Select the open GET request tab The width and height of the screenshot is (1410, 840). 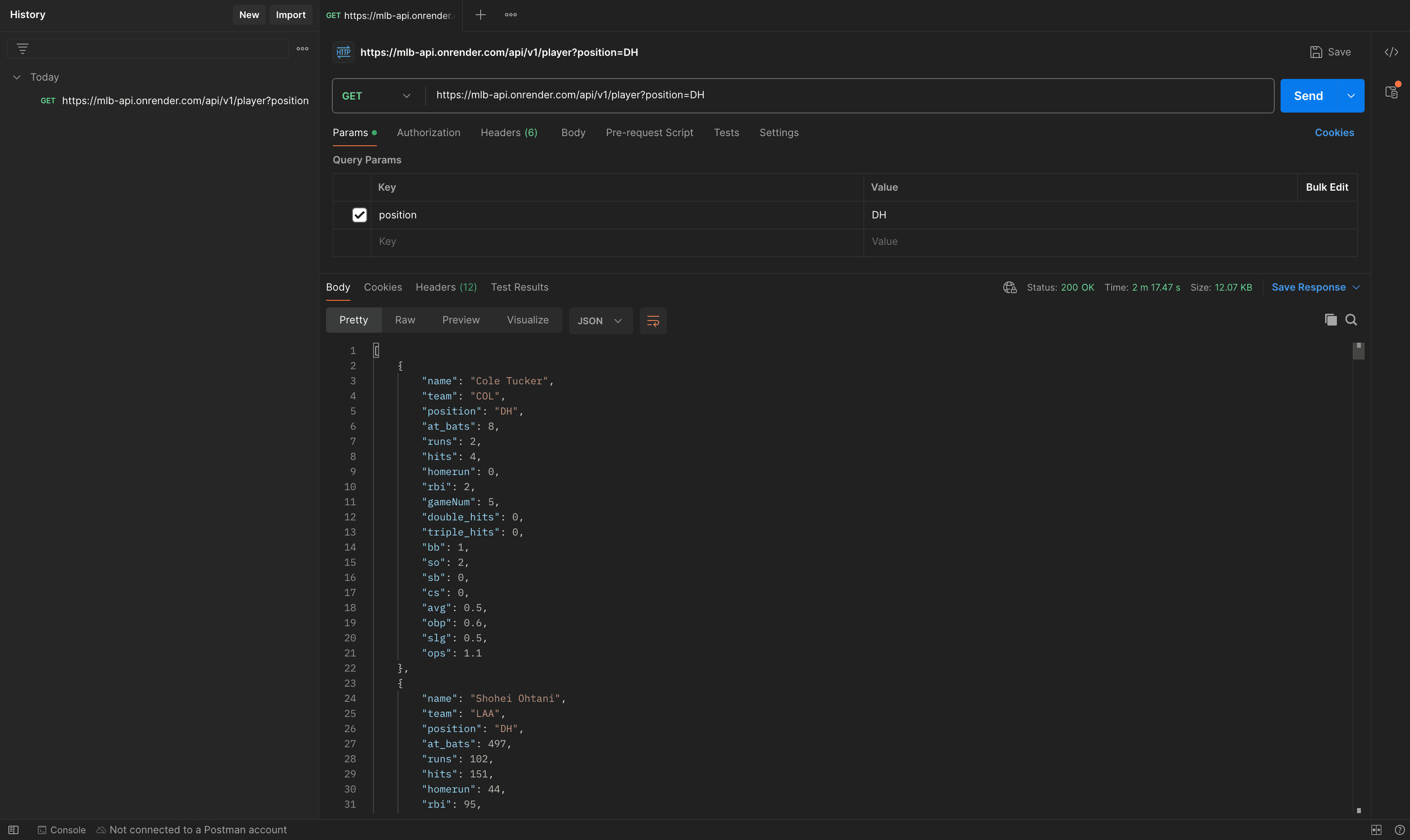pyautogui.click(x=391, y=15)
